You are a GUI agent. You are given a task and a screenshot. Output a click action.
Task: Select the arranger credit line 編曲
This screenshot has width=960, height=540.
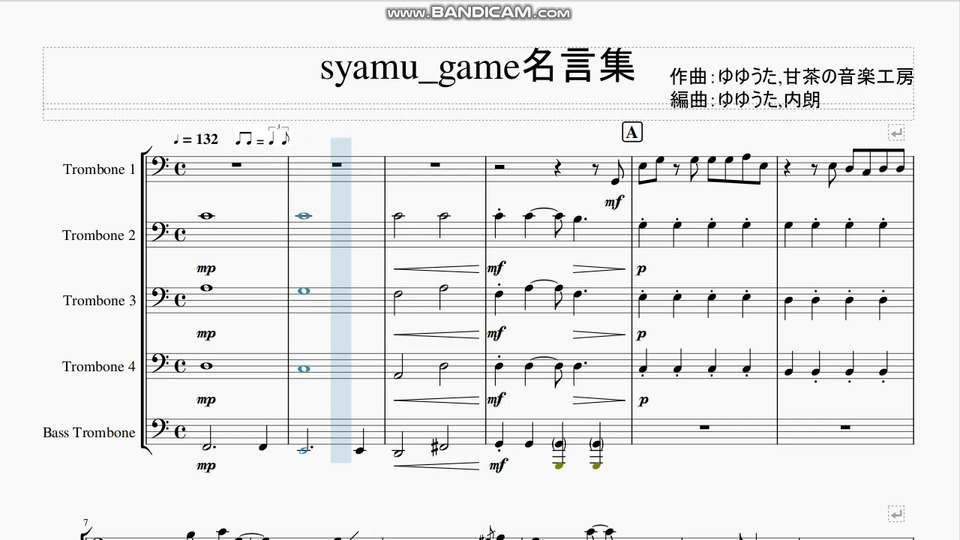745,99
